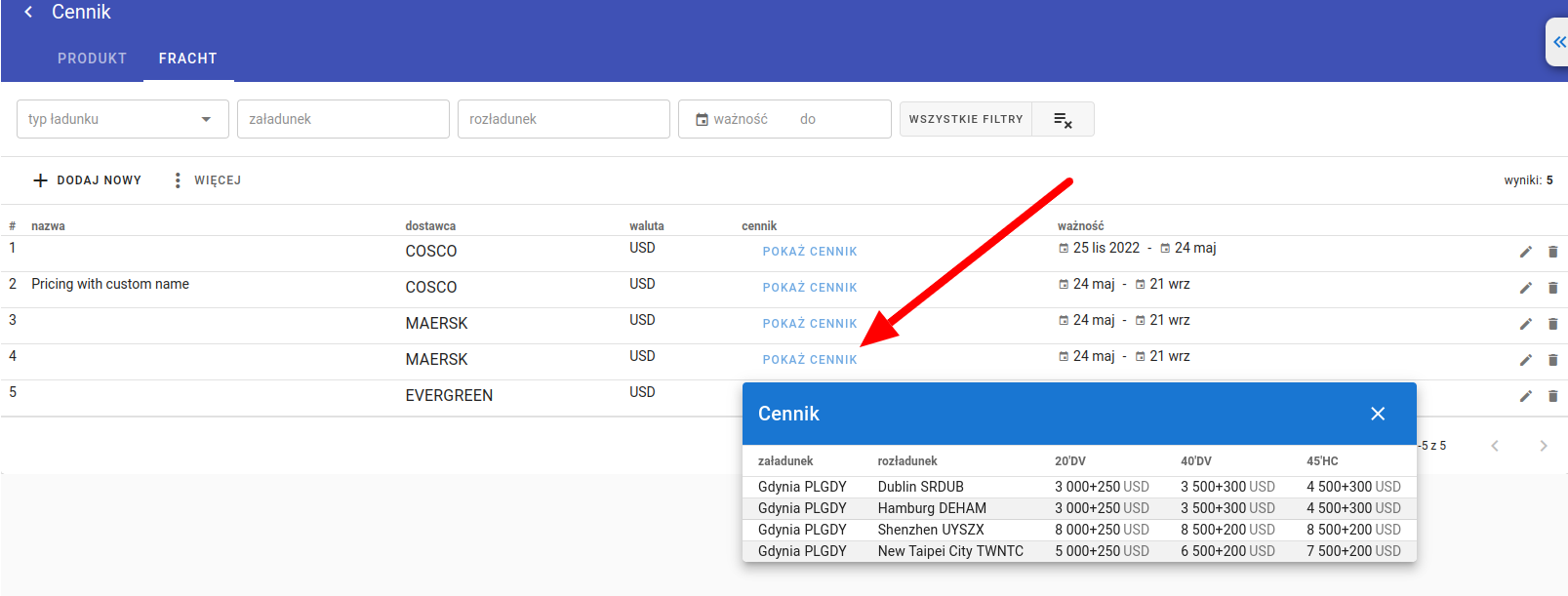Edit the EVERGREEN row pencil icon
The image size is (1568, 596).
click(1526, 396)
